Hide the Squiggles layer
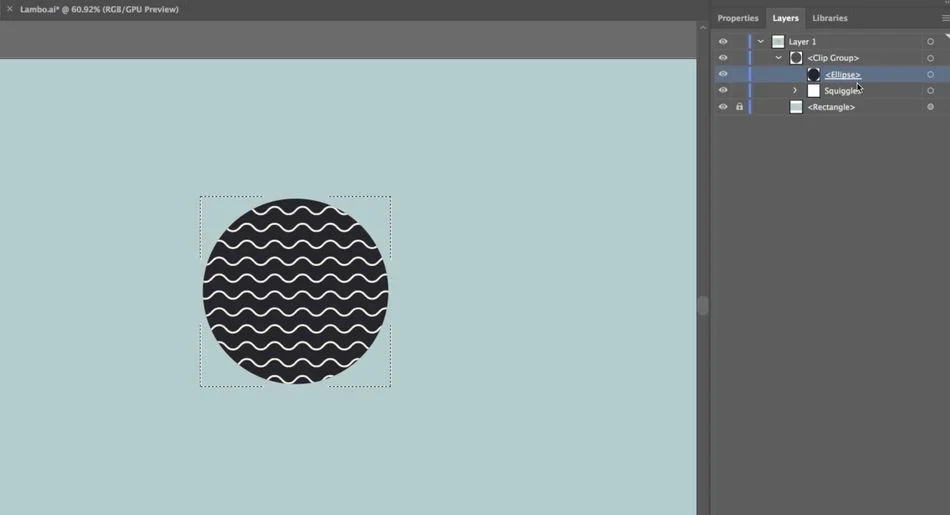950x515 pixels. (x=723, y=90)
